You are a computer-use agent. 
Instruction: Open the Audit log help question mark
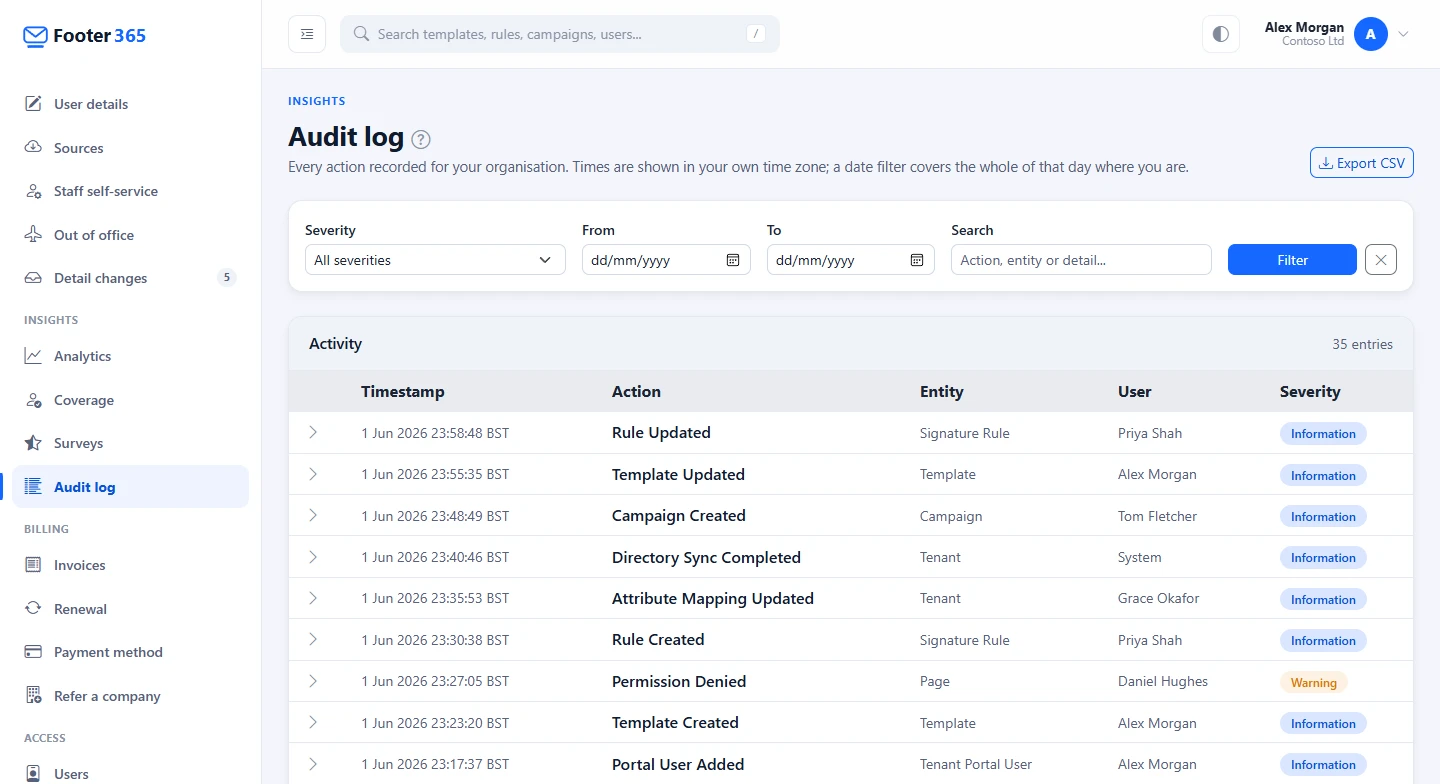421,139
